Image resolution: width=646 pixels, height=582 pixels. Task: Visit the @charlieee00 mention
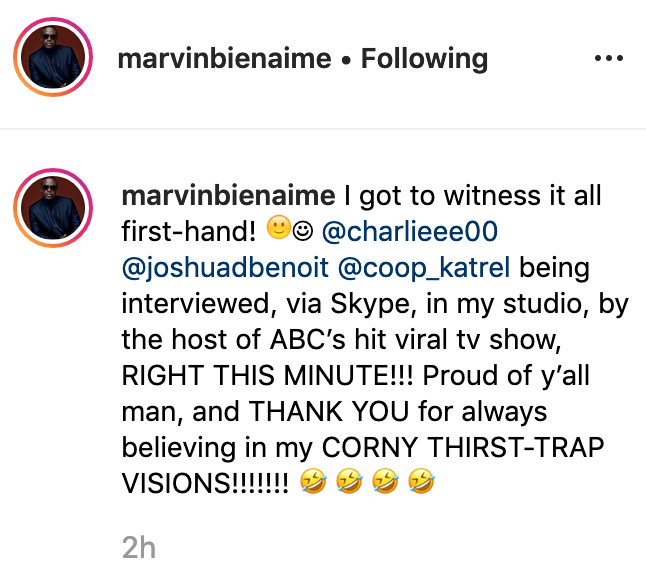tap(410, 231)
